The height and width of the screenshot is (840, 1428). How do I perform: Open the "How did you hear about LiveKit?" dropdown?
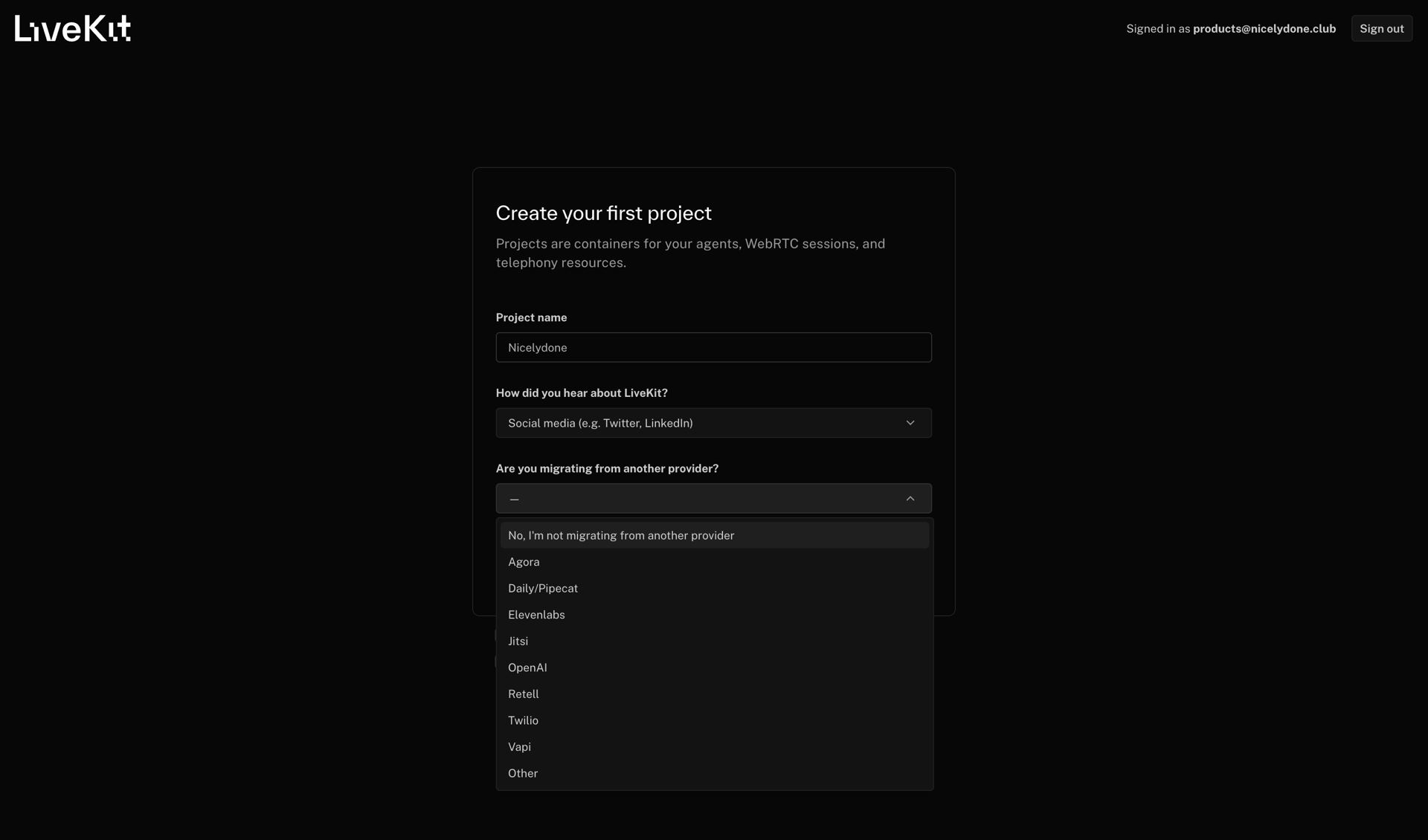(x=713, y=422)
